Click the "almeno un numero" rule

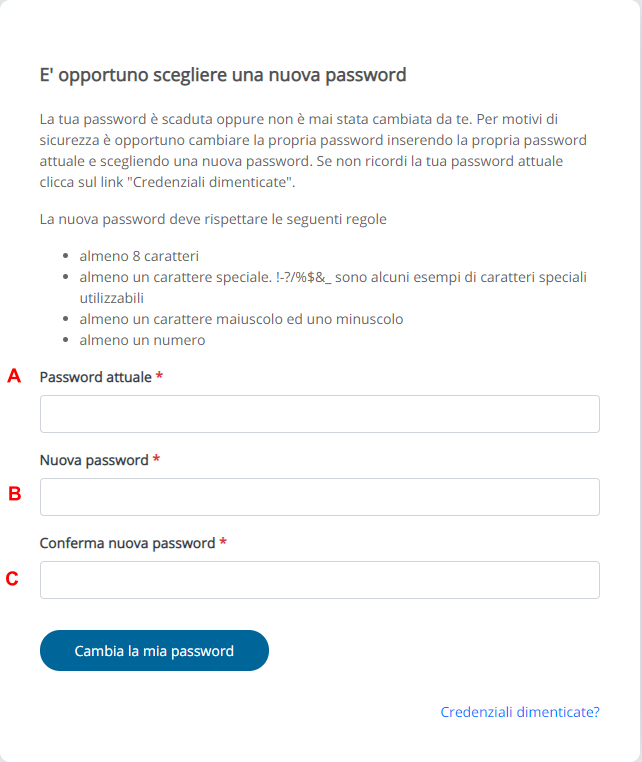pyautogui.click(x=142, y=340)
